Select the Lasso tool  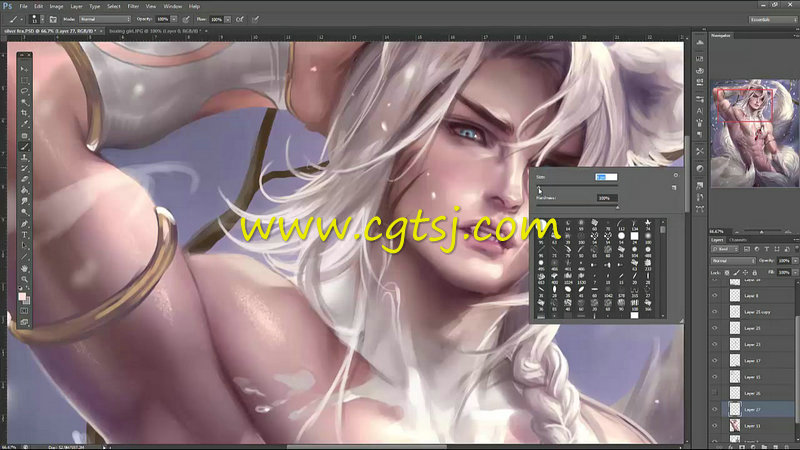tap(24, 91)
